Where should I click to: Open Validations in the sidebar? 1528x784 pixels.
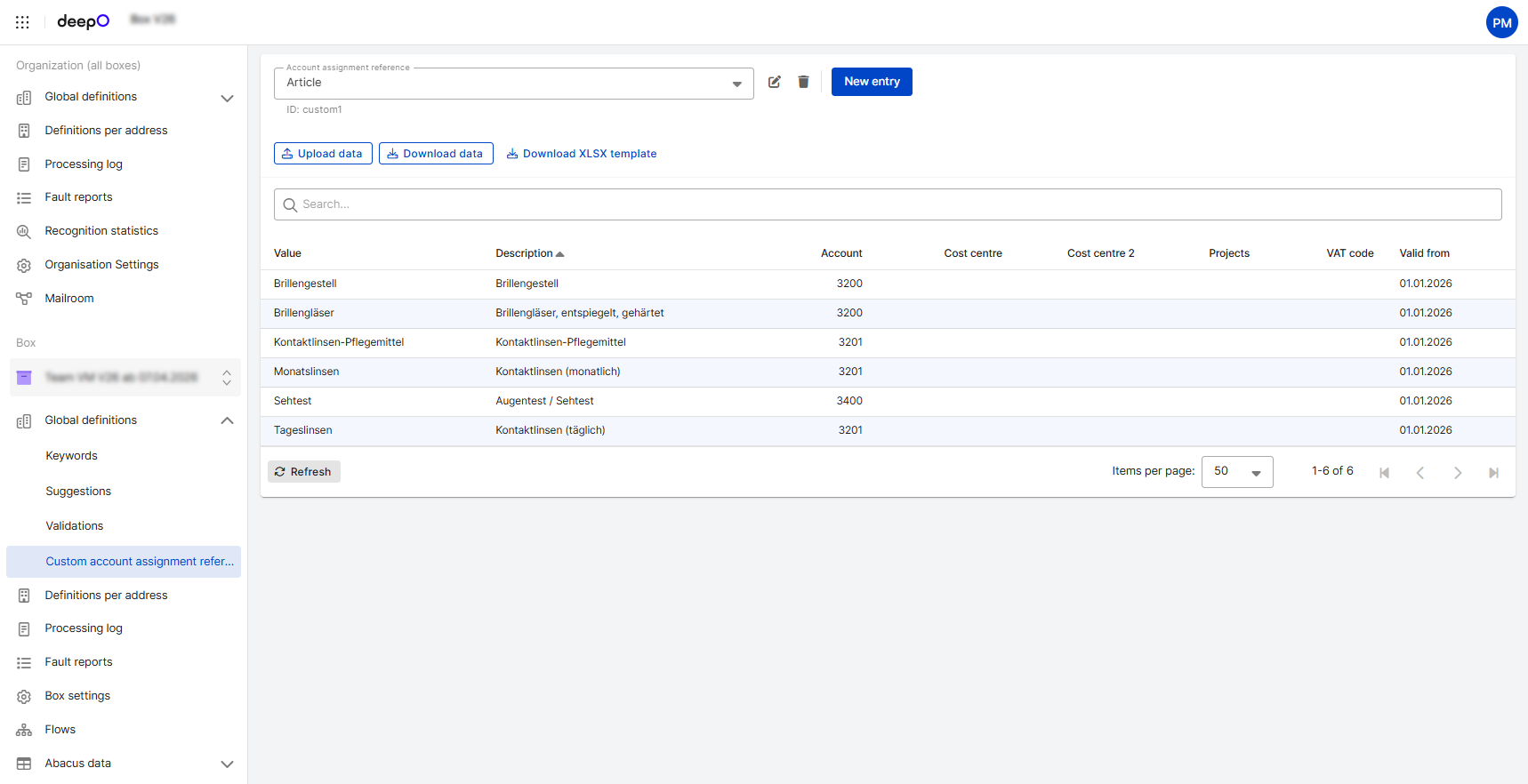click(75, 526)
